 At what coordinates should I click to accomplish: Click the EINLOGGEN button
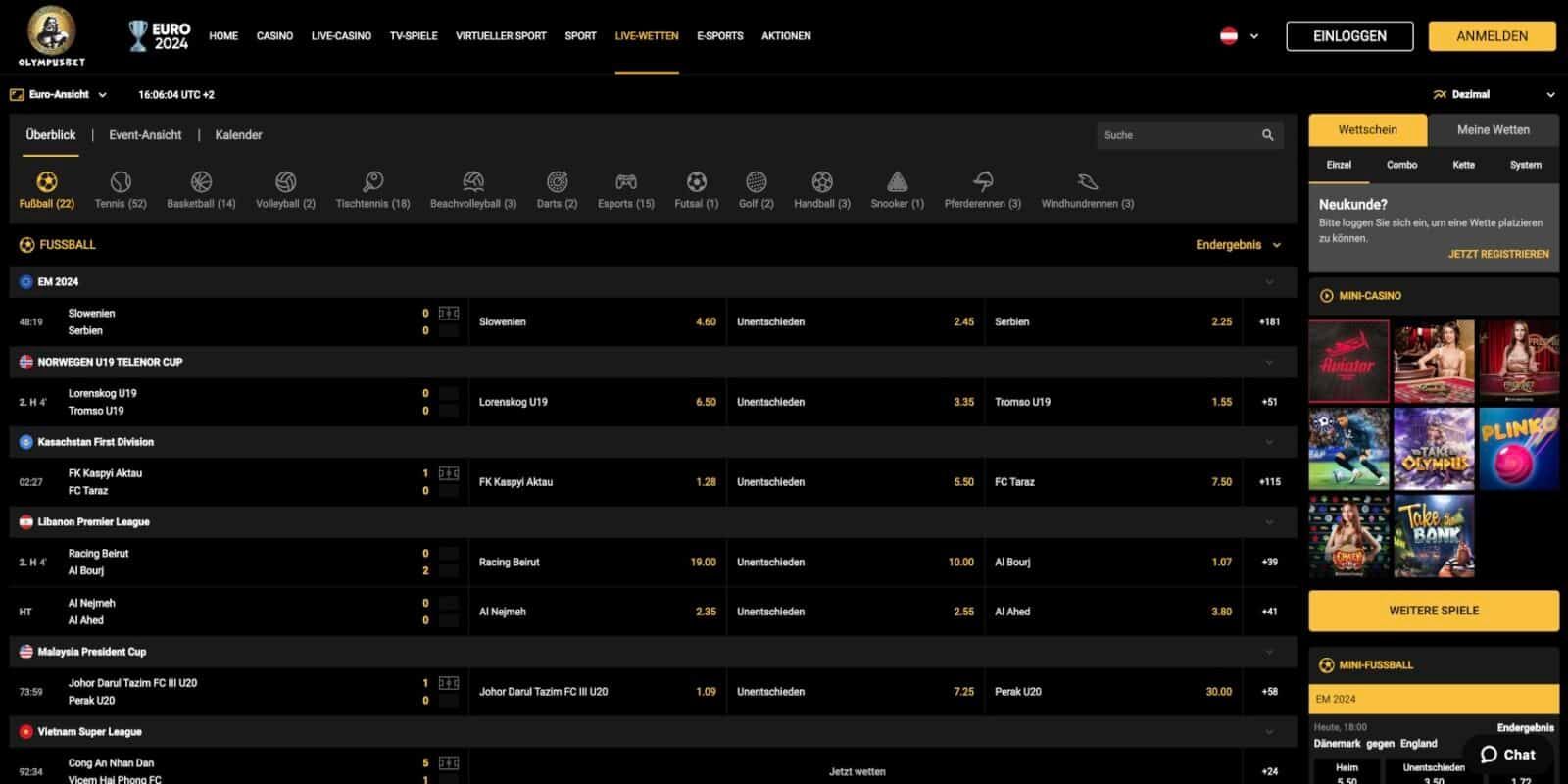coord(1349,36)
